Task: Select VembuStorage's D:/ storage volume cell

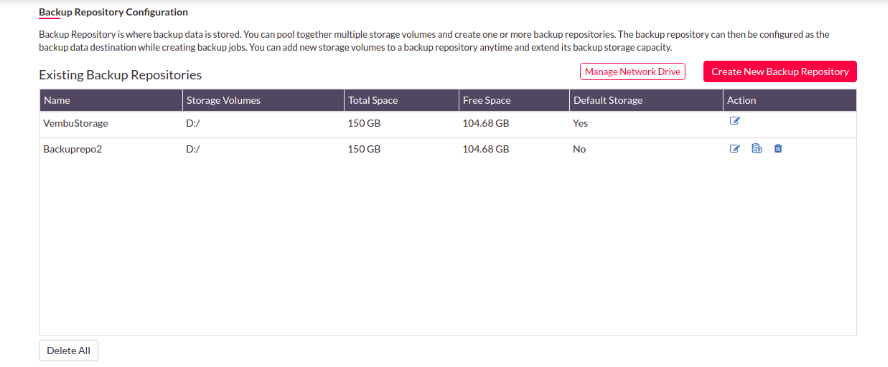Action: tap(194, 123)
